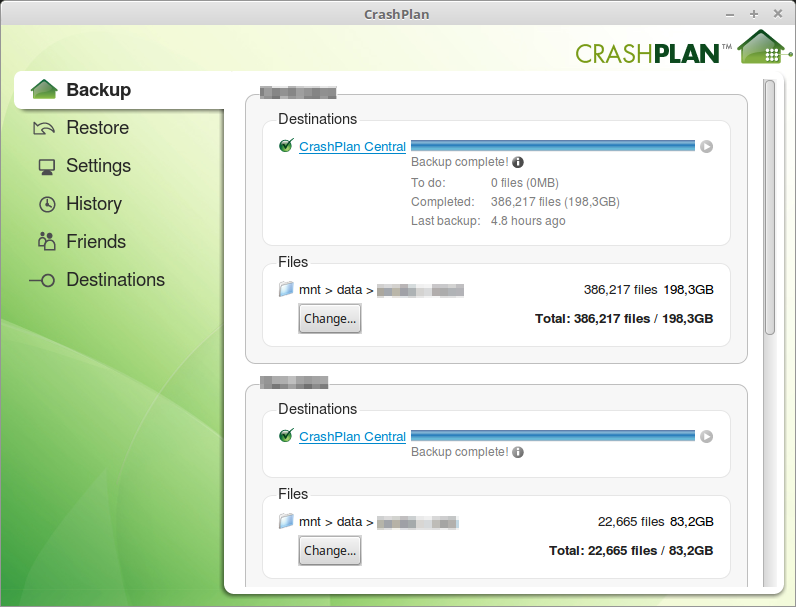Click the Settings monitor icon
Viewport: 796px width, 607px height.
tap(47, 166)
